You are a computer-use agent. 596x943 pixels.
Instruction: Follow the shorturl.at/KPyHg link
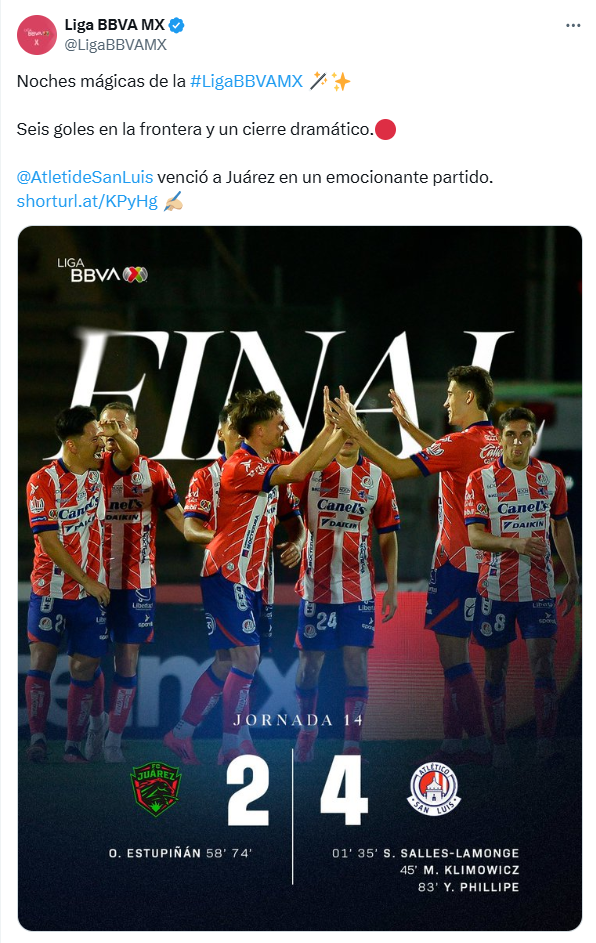87,201
